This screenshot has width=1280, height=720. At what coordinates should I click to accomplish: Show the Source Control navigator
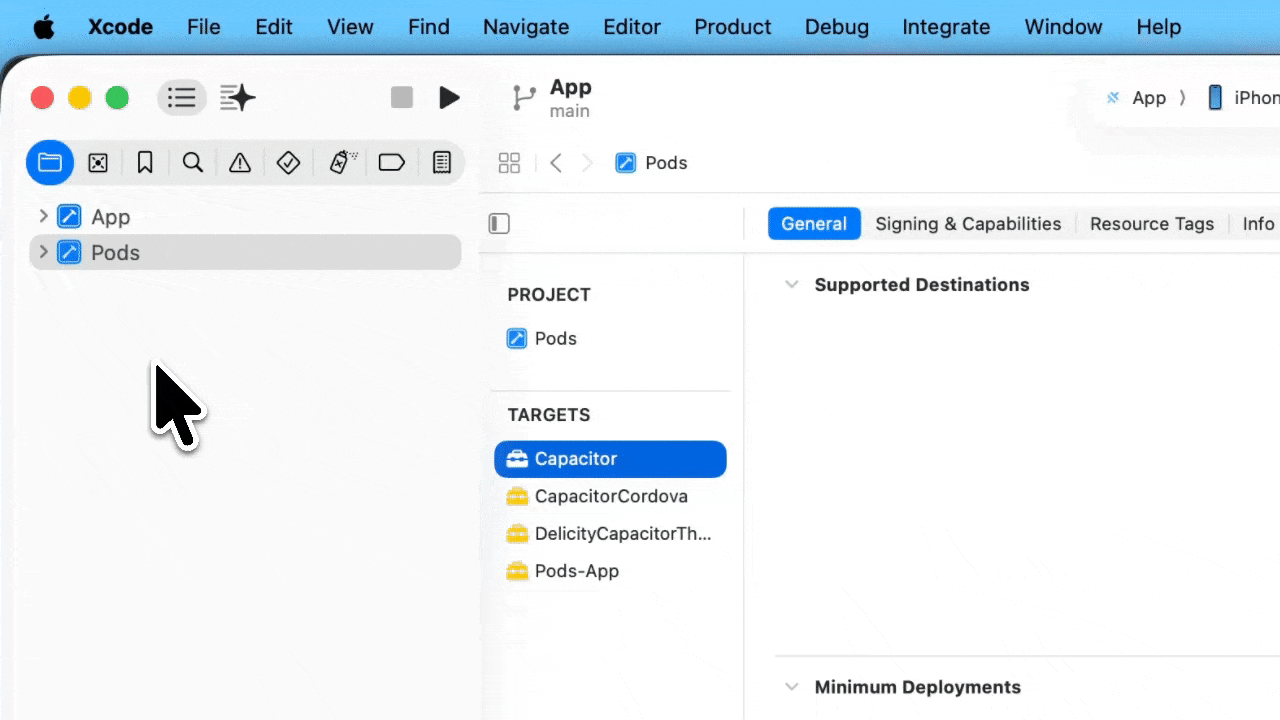coord(98,162)
